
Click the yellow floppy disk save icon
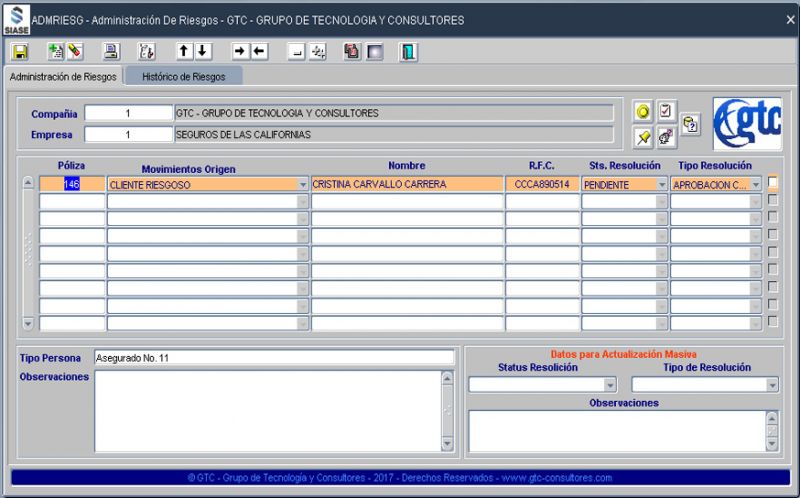tap(20, 52)
